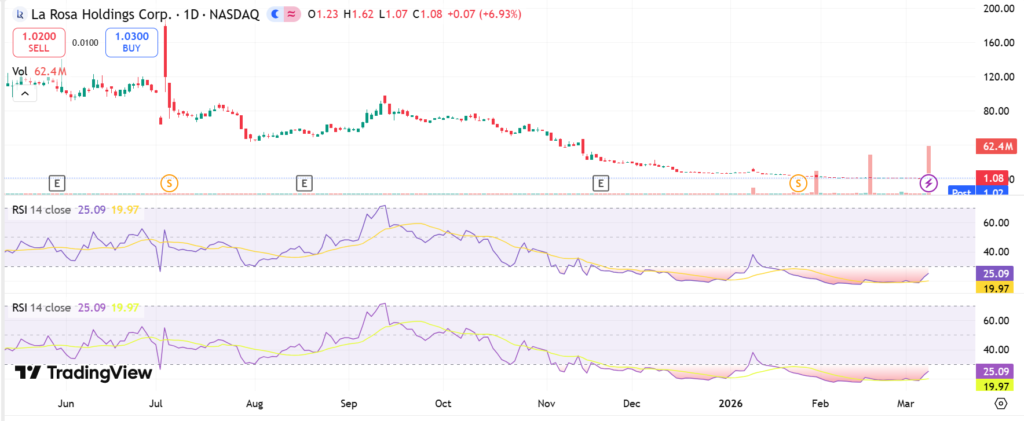Select lower pane RSI 14 close legend
Image resolution: width=1024 pixels, height=421 pixels.
click(x=39, y=307)
